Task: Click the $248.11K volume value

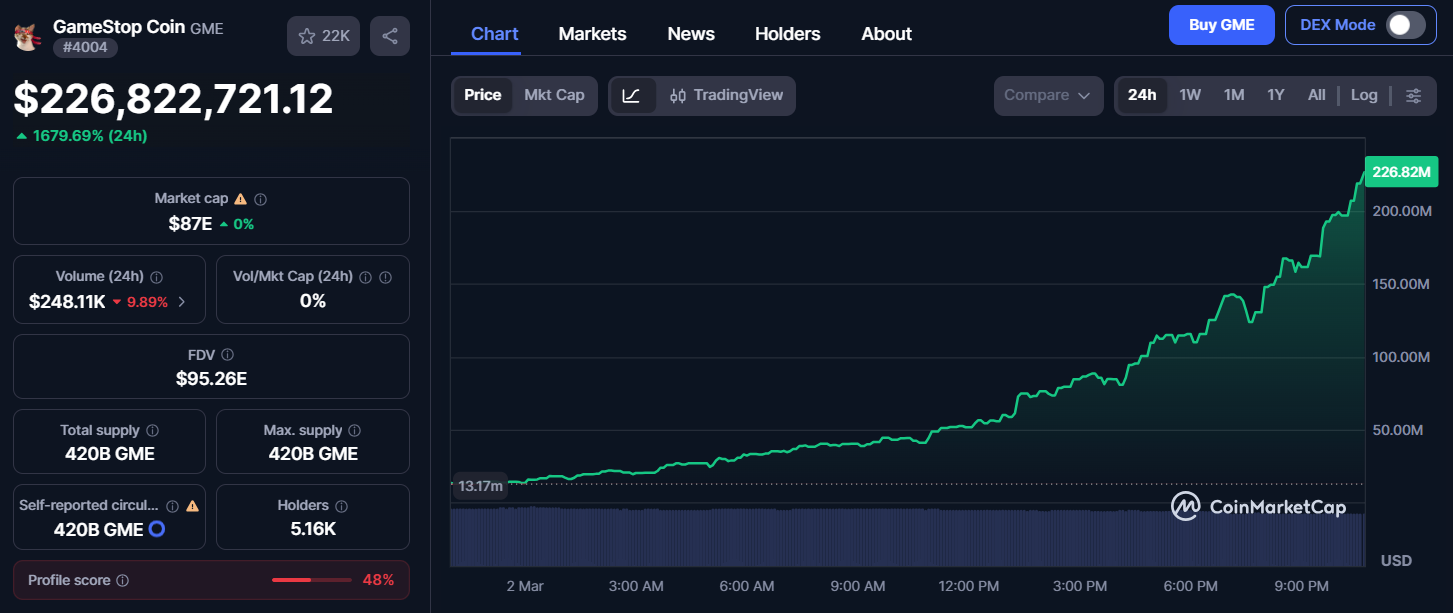Action: point(67,301)
